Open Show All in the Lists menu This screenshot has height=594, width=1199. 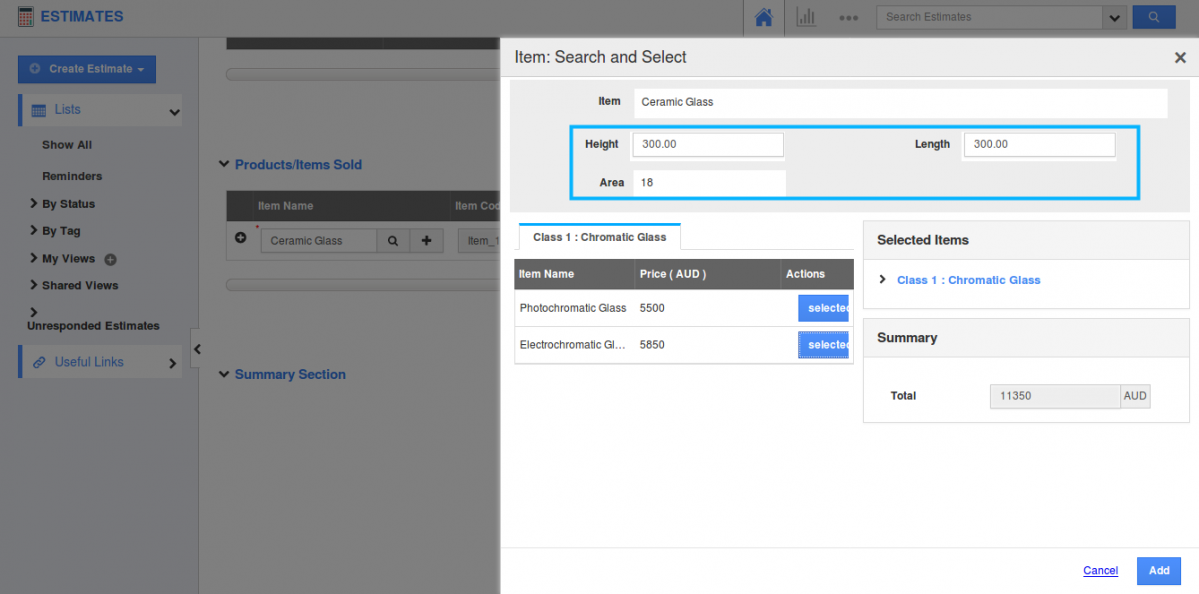click(67, 145)
